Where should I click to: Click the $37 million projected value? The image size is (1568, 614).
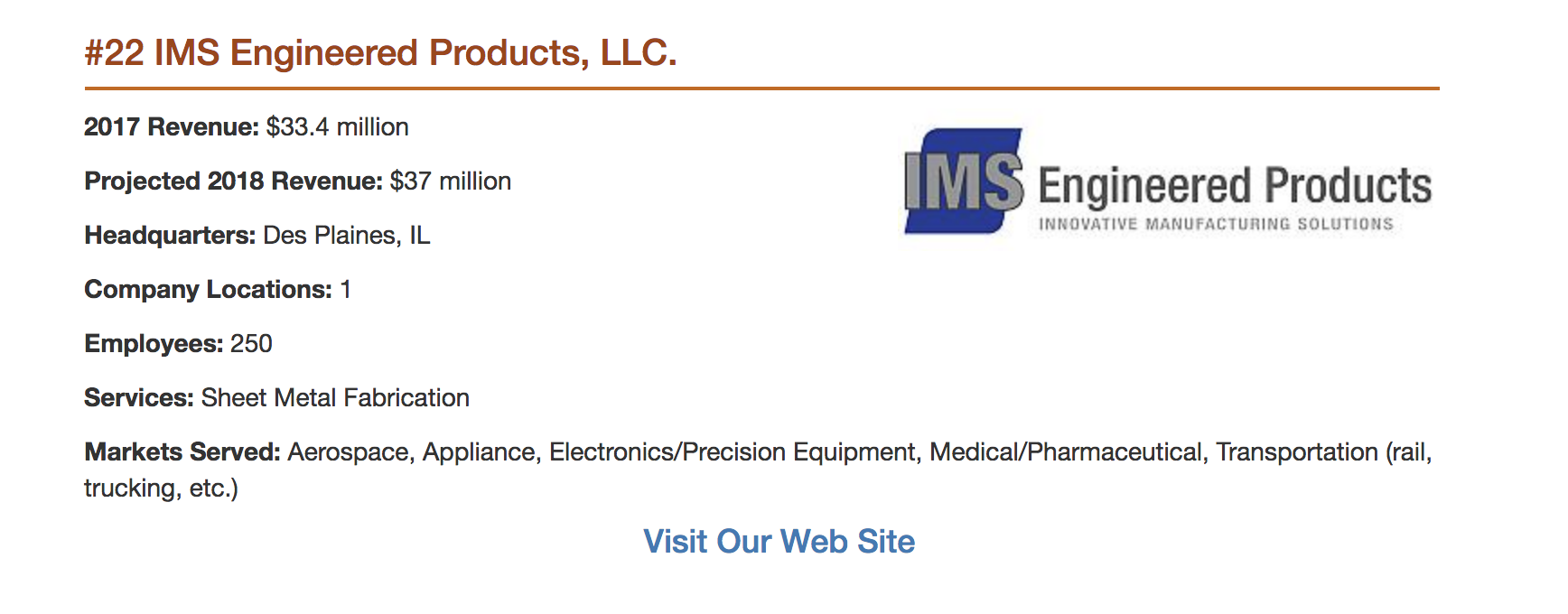pos(450,181)
